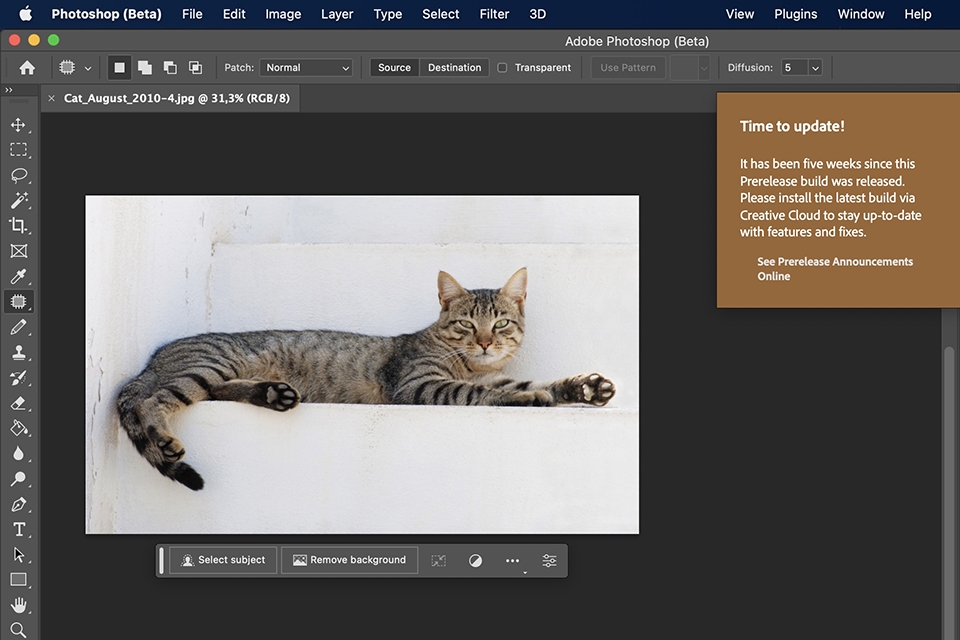Open the Edit menu

click(x=234, y=14)
